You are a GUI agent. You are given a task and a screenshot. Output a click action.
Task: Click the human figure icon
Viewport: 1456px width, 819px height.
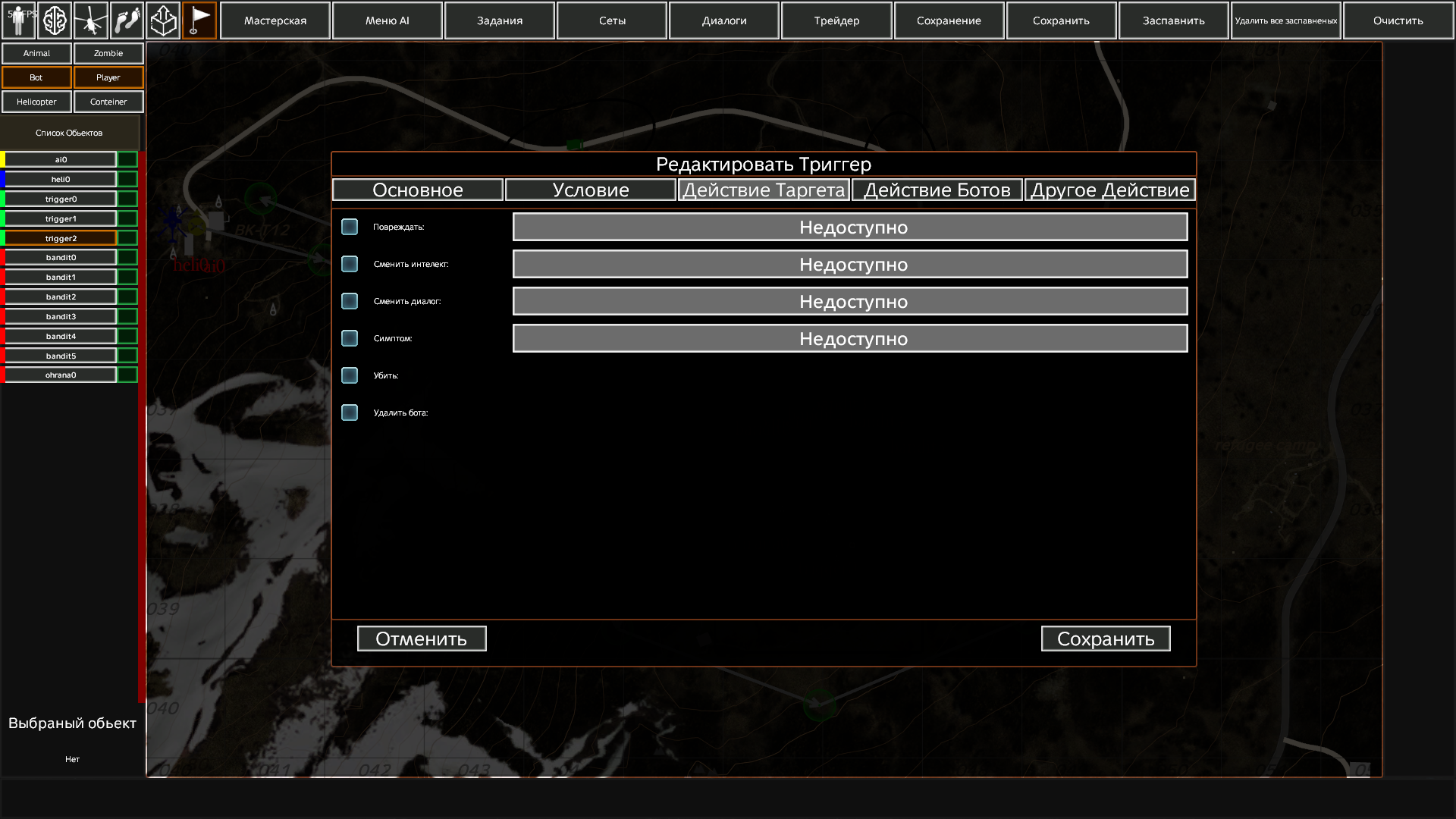[18, 20]
